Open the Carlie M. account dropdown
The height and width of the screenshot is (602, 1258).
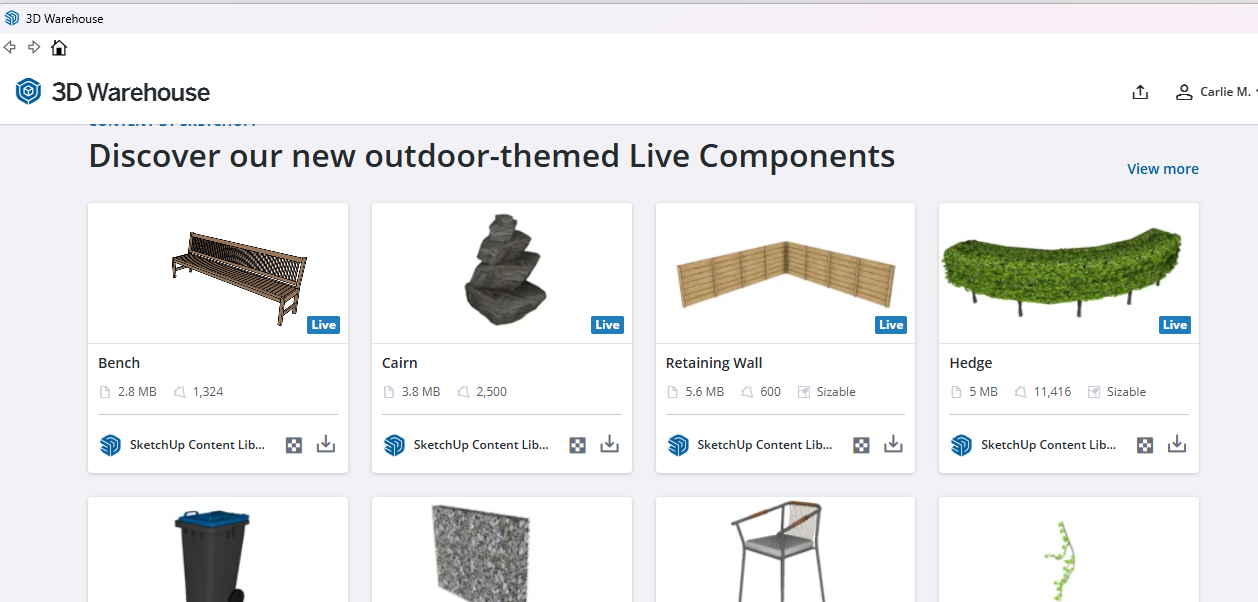pyautogui.click(x=1215, y=92)
